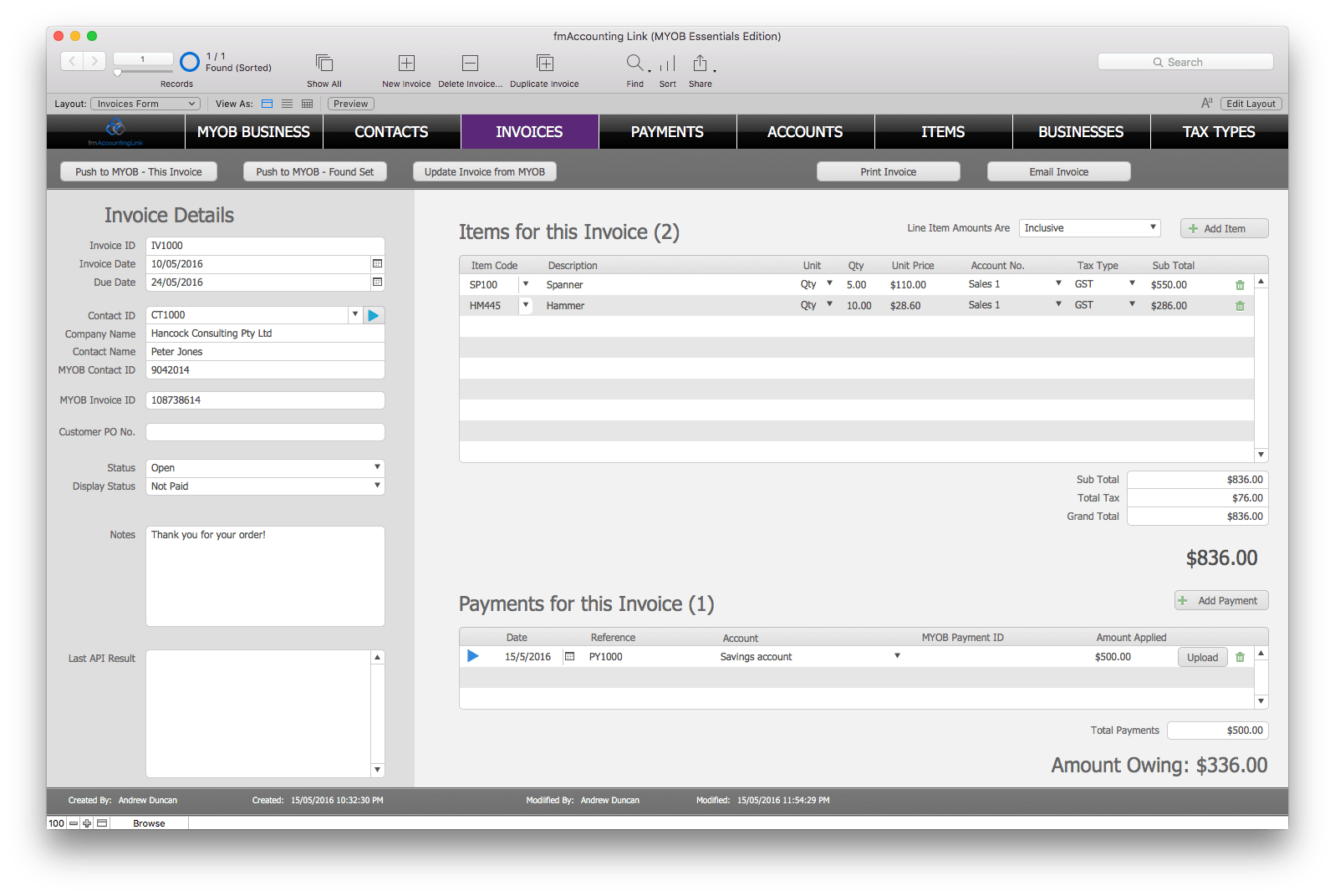Screen dimensions: 1335x896
Task: Delete the PY1000 payment row
Action: [1240, 657]
